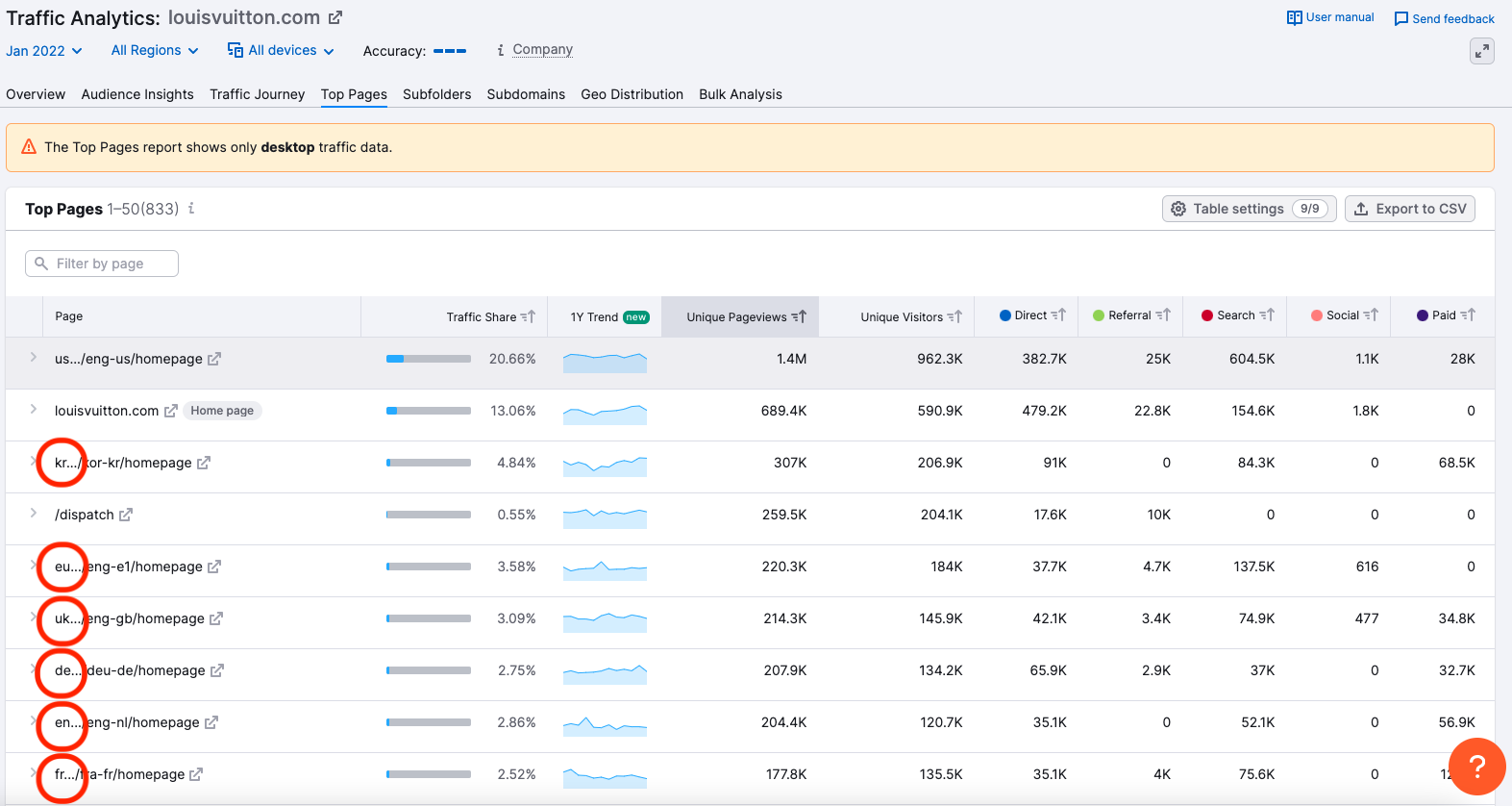Open kor-kr/homepage external link icon
The height and width of the screenshot is (806, 1512).
tap(204, 463)
